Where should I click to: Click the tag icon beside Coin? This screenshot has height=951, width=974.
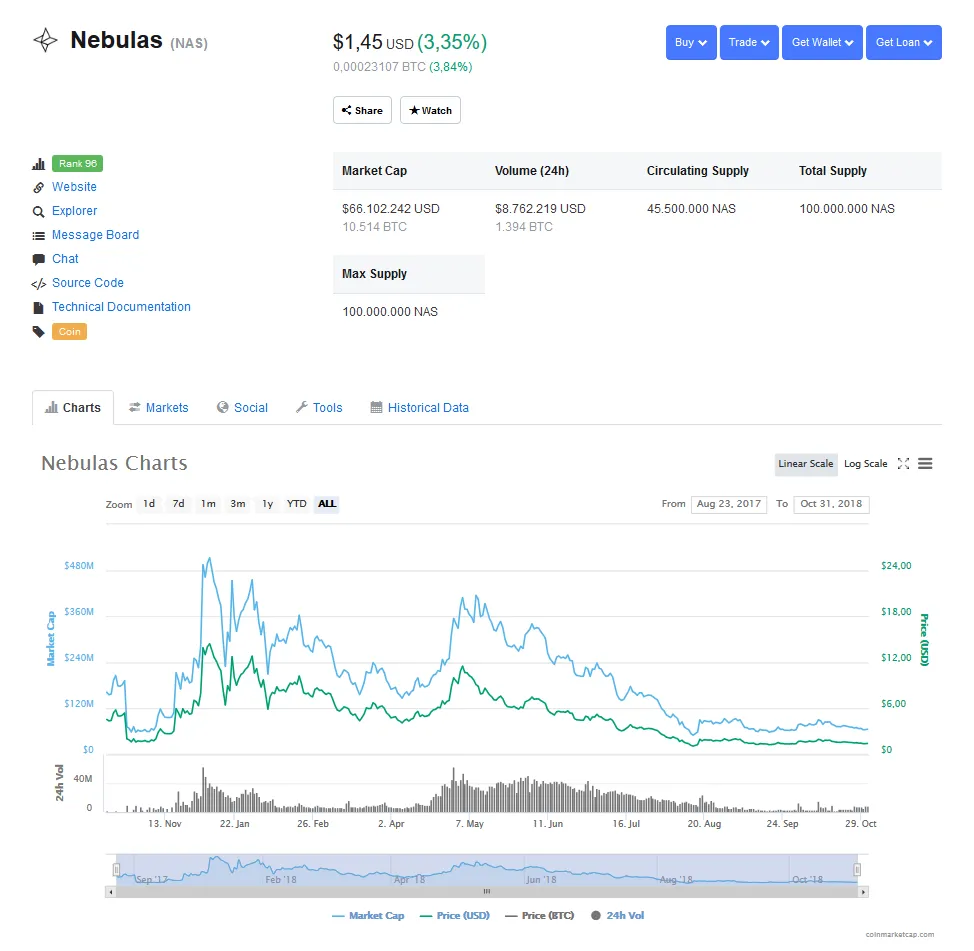39,332
